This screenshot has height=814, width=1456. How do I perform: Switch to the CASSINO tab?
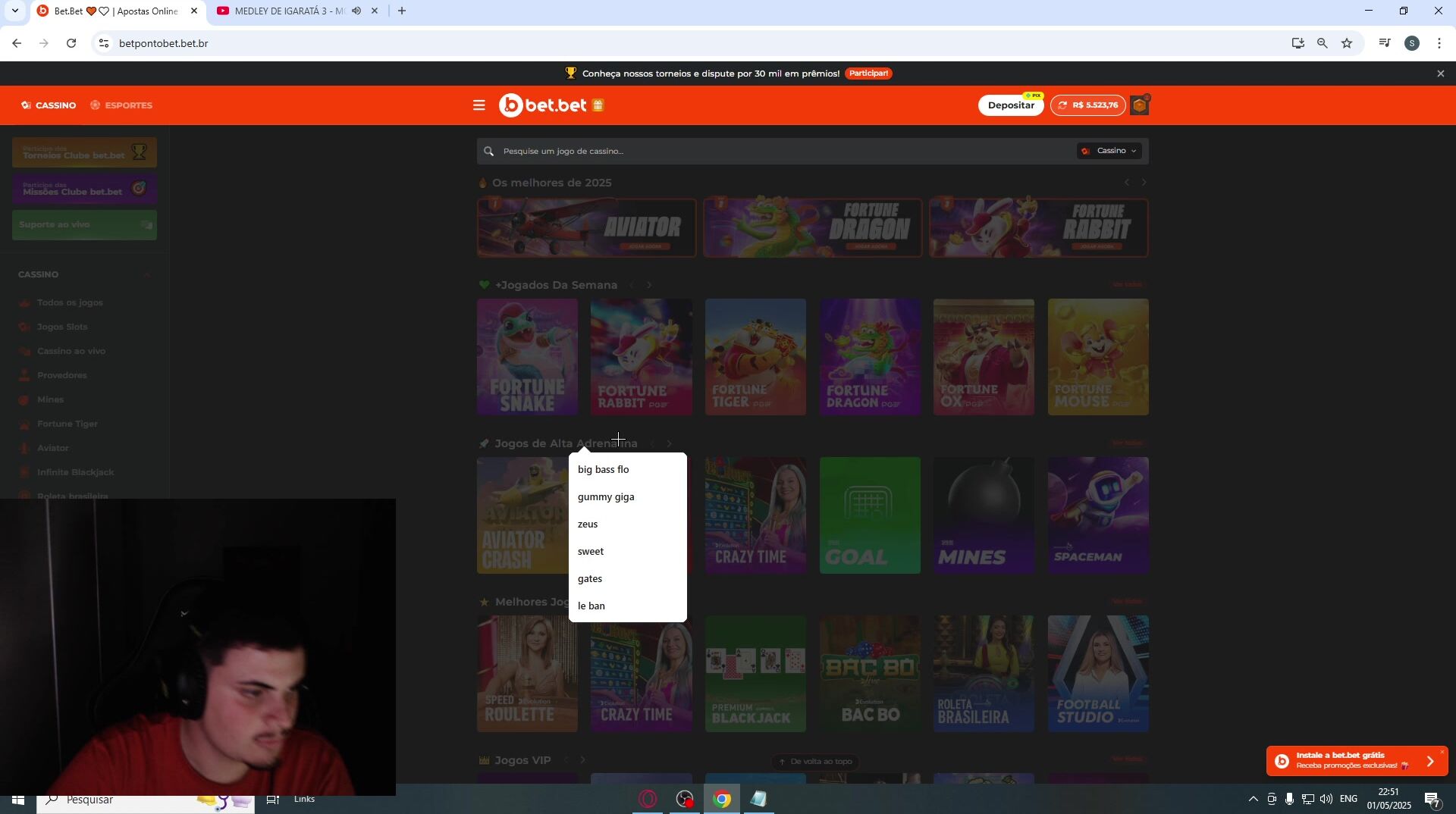coord(49,105)
